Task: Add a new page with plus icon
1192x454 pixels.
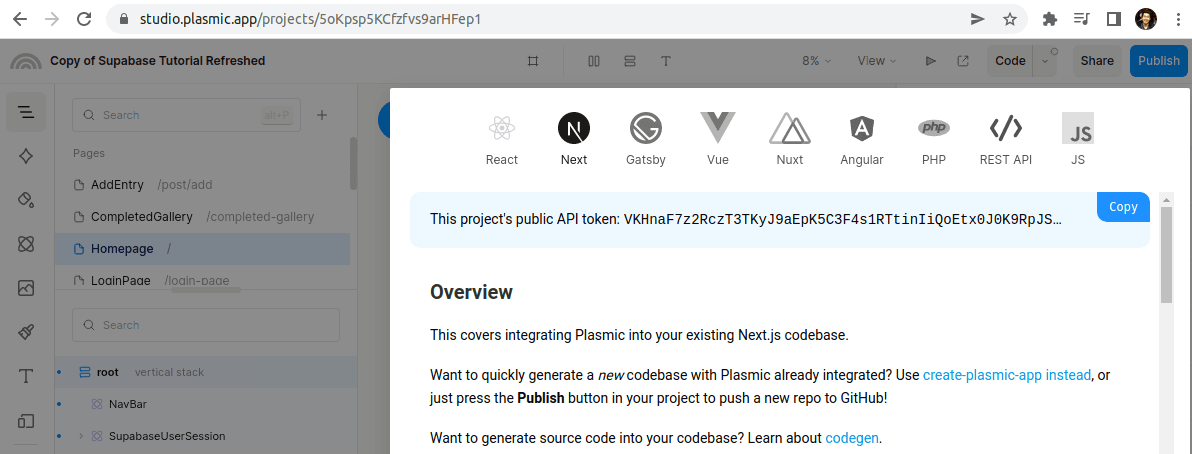Action: [x=322, y=115]
